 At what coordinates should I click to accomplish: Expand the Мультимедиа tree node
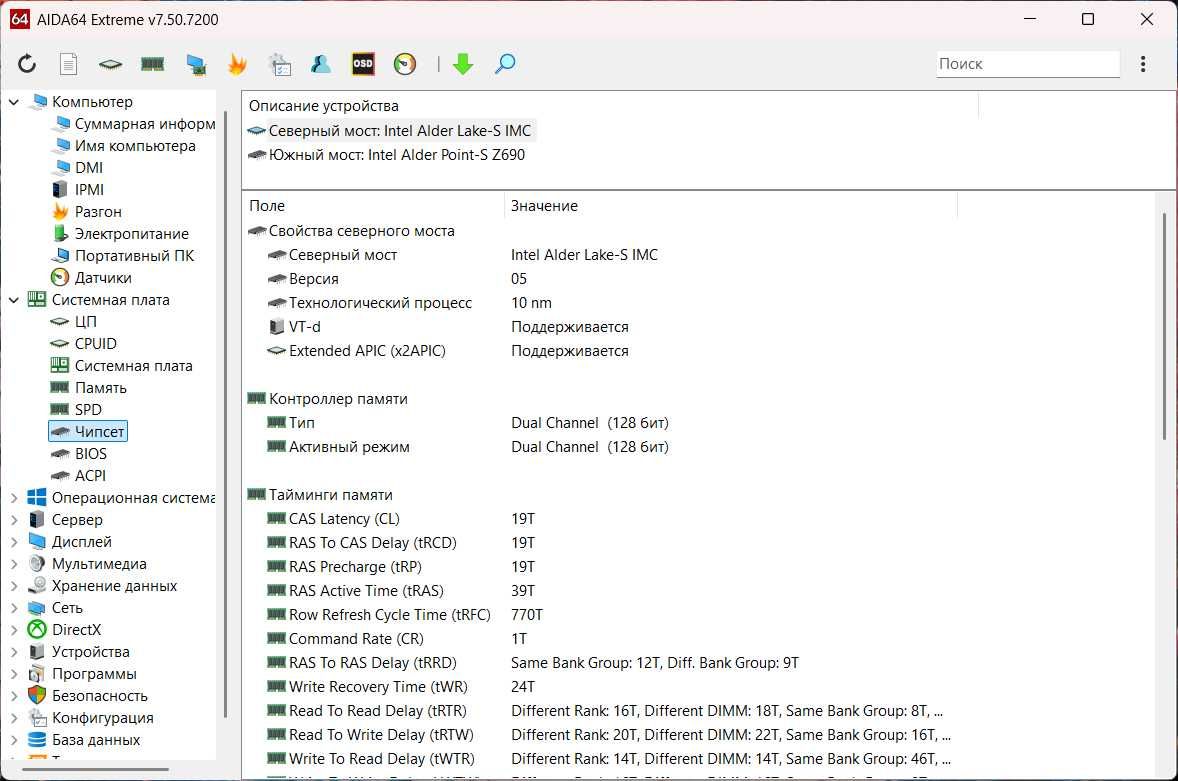pos(14,564)
